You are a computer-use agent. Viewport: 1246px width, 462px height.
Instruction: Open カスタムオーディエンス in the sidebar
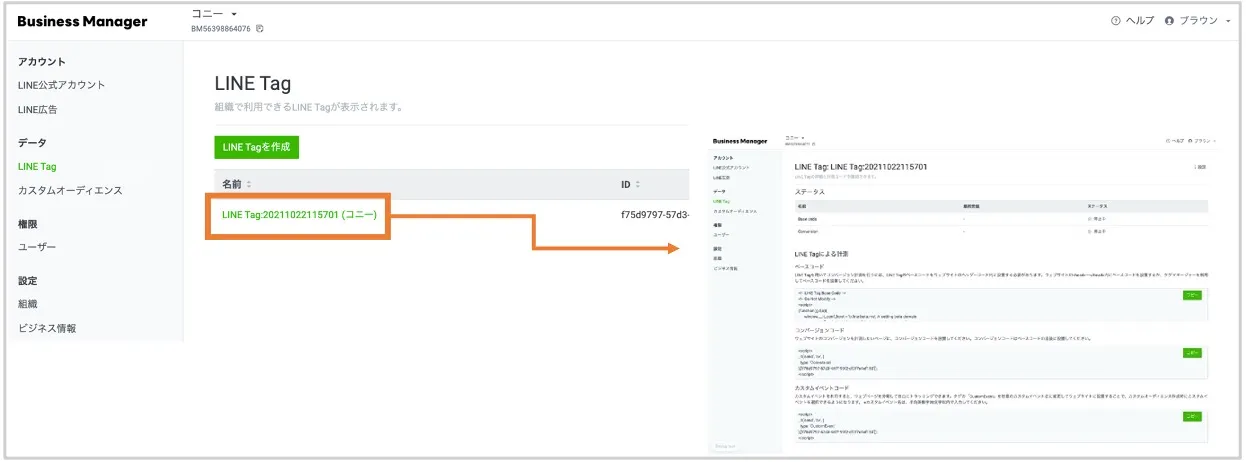[70, 190]
